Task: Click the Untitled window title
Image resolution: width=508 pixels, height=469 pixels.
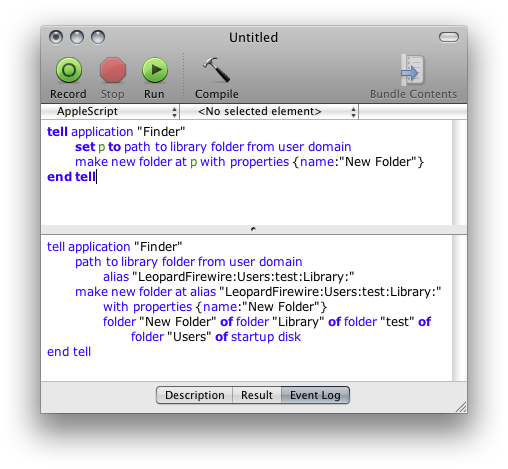Action: (x=253, y=37)
